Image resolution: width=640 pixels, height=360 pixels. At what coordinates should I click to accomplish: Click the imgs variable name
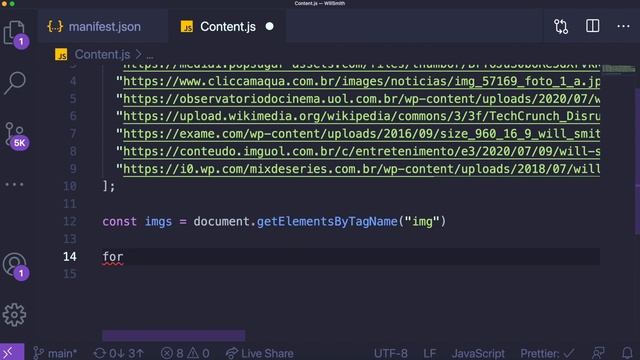point(158,222)
